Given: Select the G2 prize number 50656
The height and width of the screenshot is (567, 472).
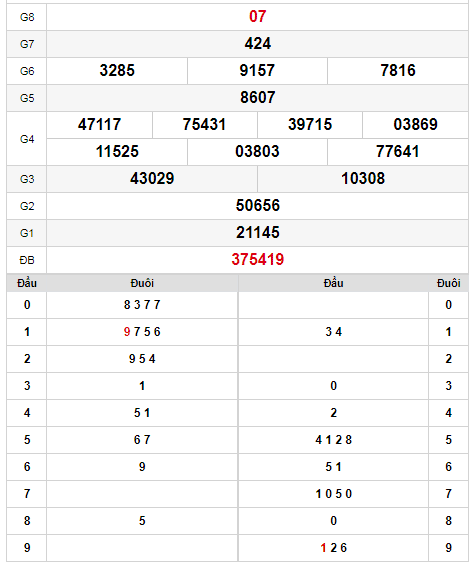Looking at the screenshot, I should [258, 206].
